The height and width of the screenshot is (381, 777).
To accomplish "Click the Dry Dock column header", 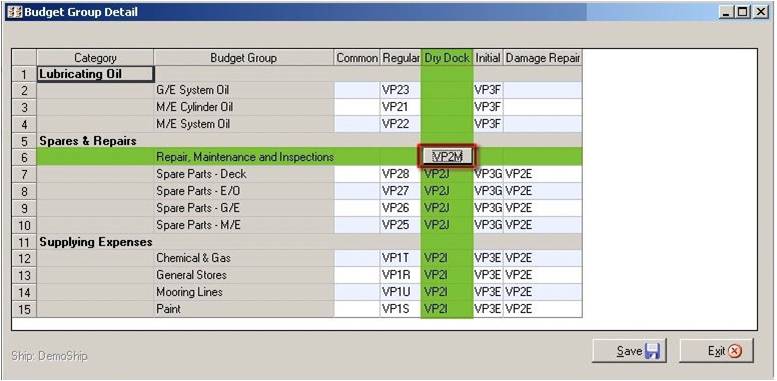I will 447,58.
